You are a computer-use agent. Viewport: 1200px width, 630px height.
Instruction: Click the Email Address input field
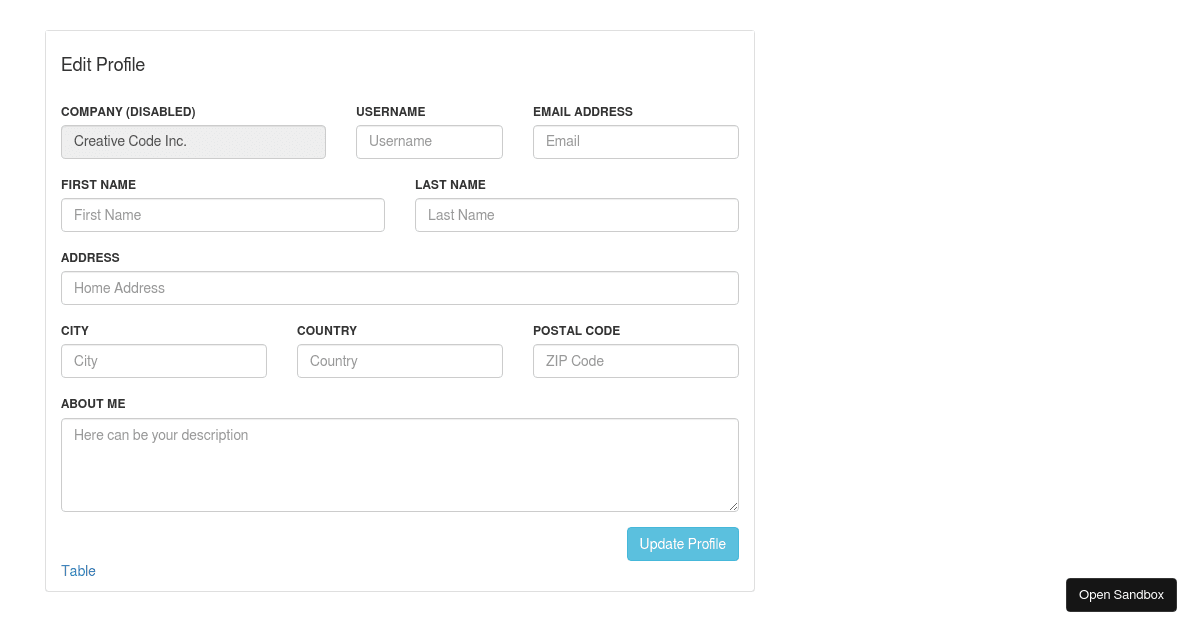click(x=635, y=141)
